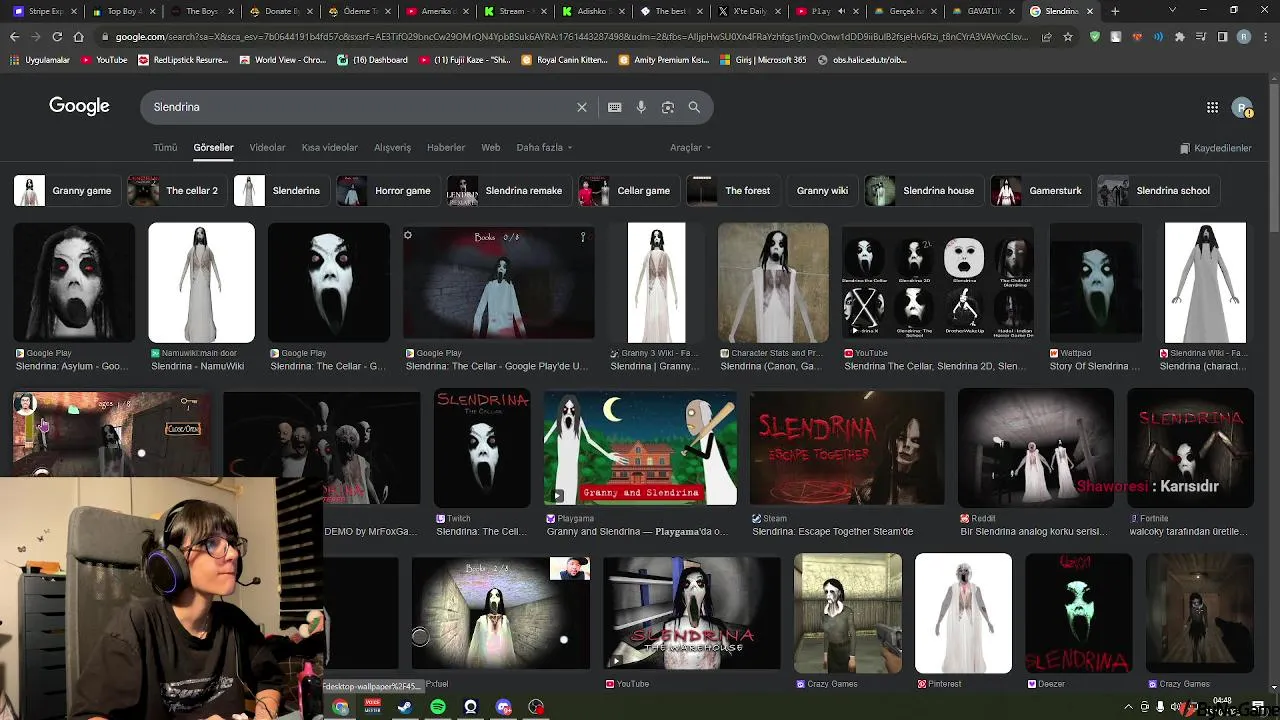Image resolution: width=1280 pixels, height=720 pixels.
Task: Select the Slendrina school filter chip
Action: tap(1158, 191)
